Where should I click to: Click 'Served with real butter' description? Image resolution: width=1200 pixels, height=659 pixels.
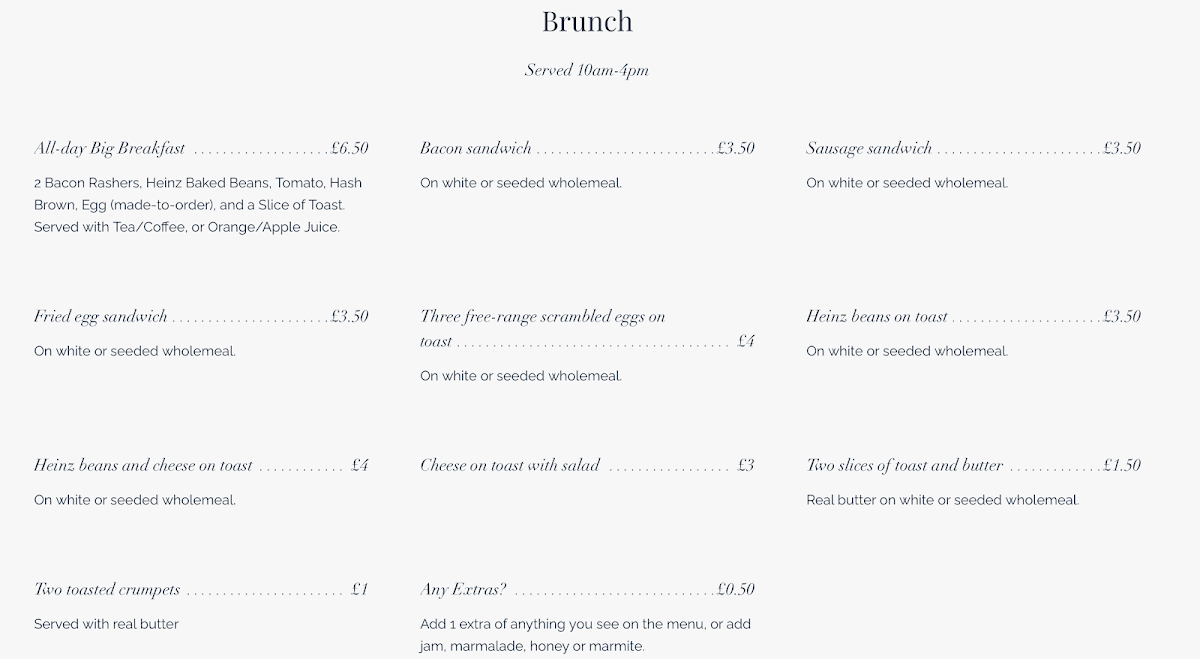(x=106, y=624)
